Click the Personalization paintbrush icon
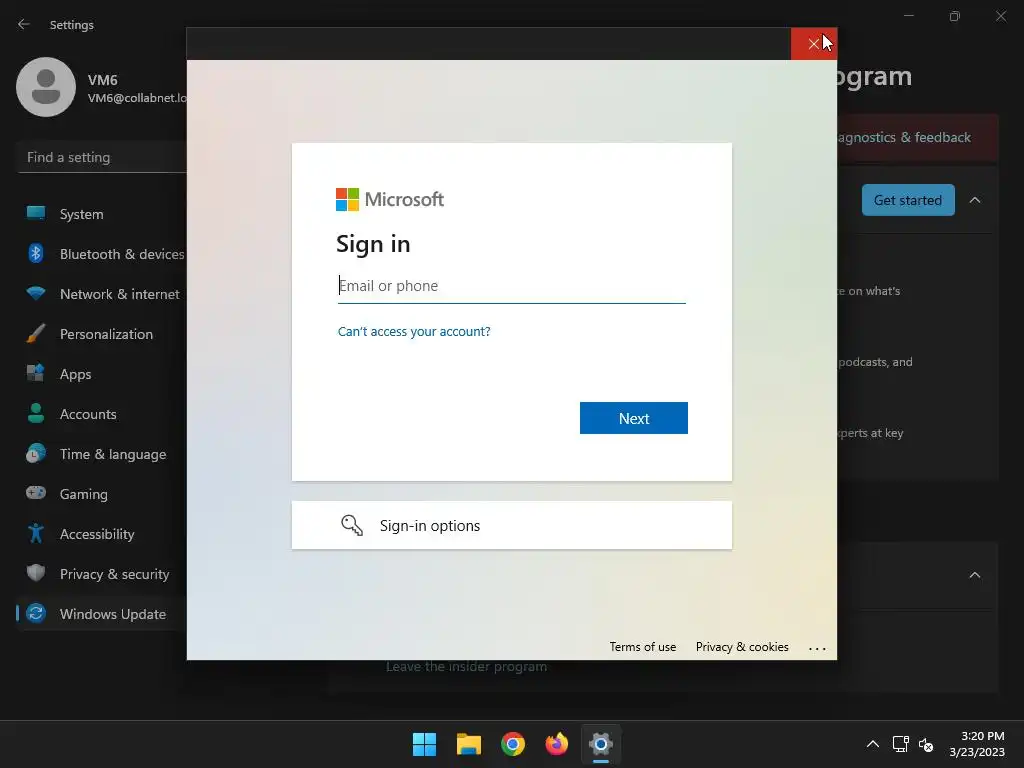The image size is (1024, 768). coord(36,333)
